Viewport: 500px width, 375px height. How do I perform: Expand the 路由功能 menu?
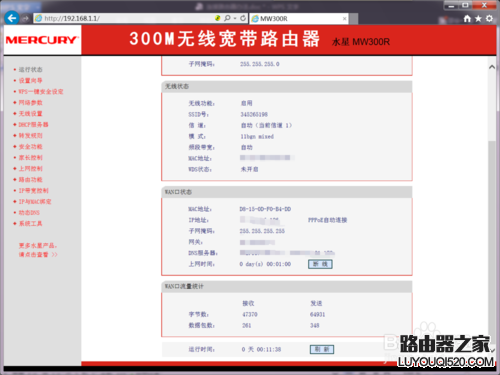coord(30,179)
